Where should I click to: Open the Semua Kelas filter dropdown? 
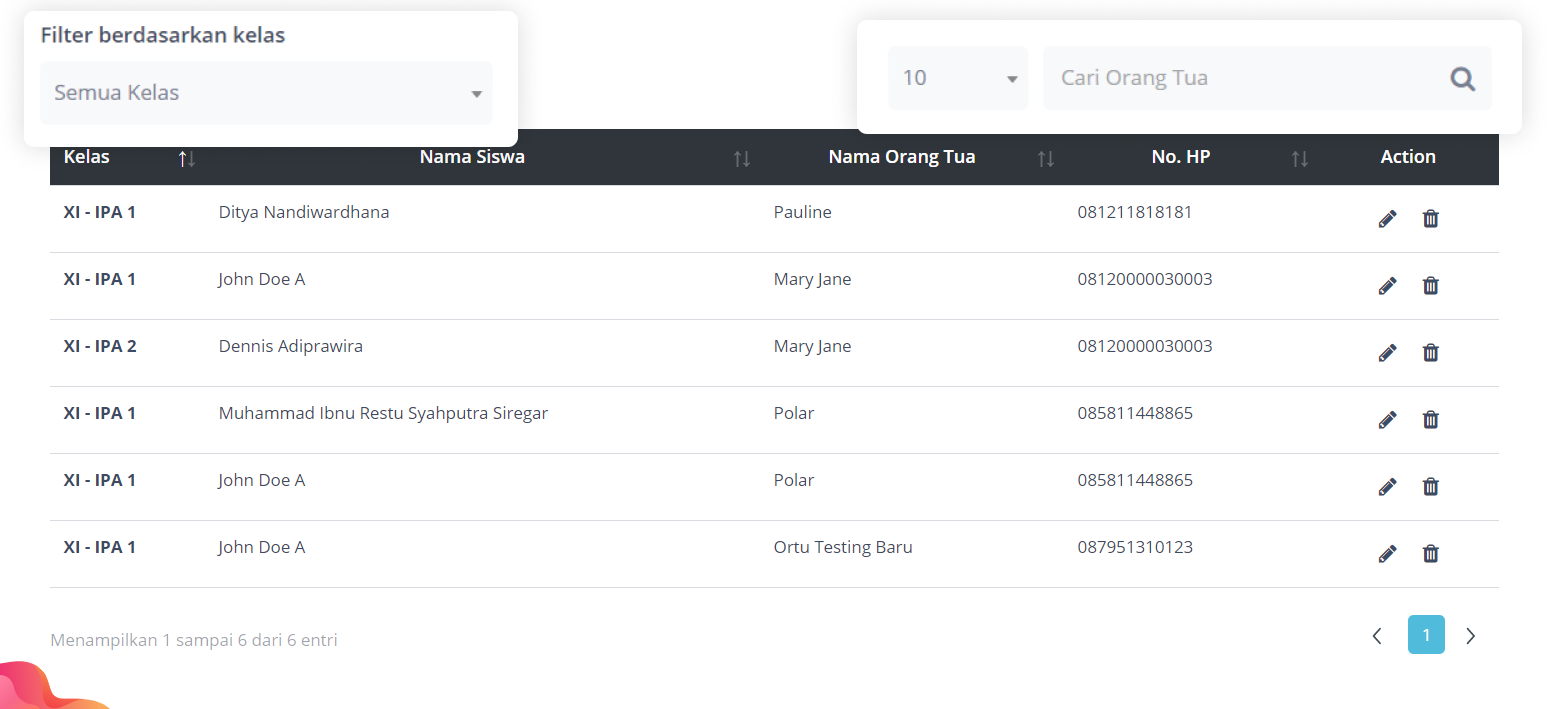pyautogui.click(x=266, y=93)
